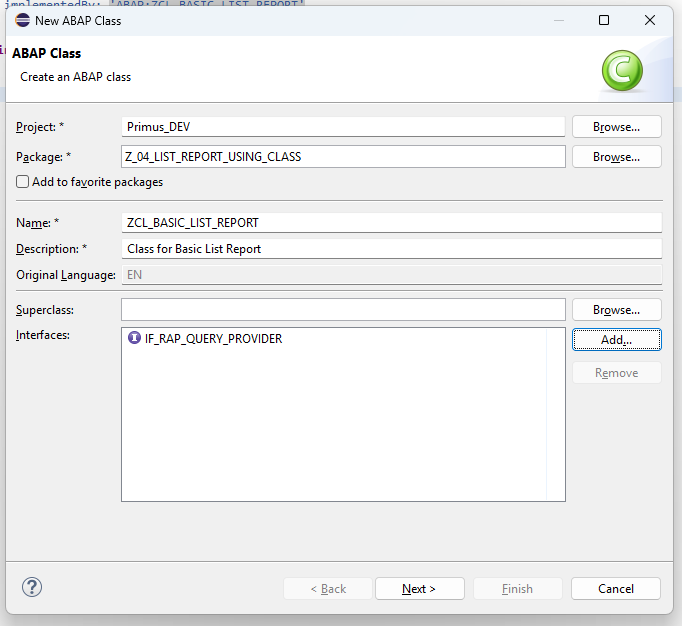Screen dimensions: 682x626
Task: Cancel the New ABAP Class dialog
Action: (x=616, y=589)
